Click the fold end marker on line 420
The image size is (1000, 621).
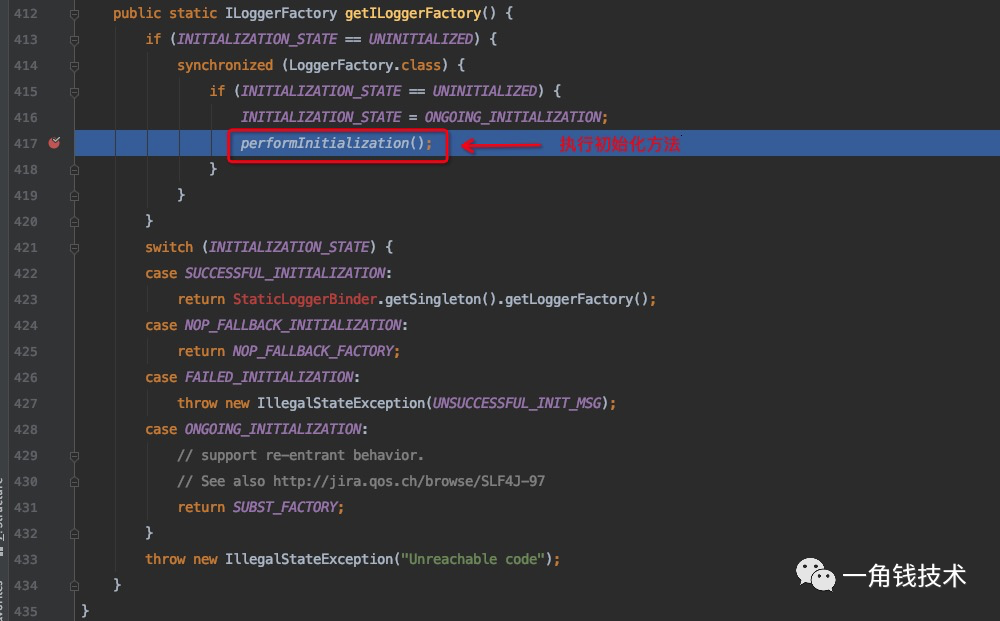point(74,222)
